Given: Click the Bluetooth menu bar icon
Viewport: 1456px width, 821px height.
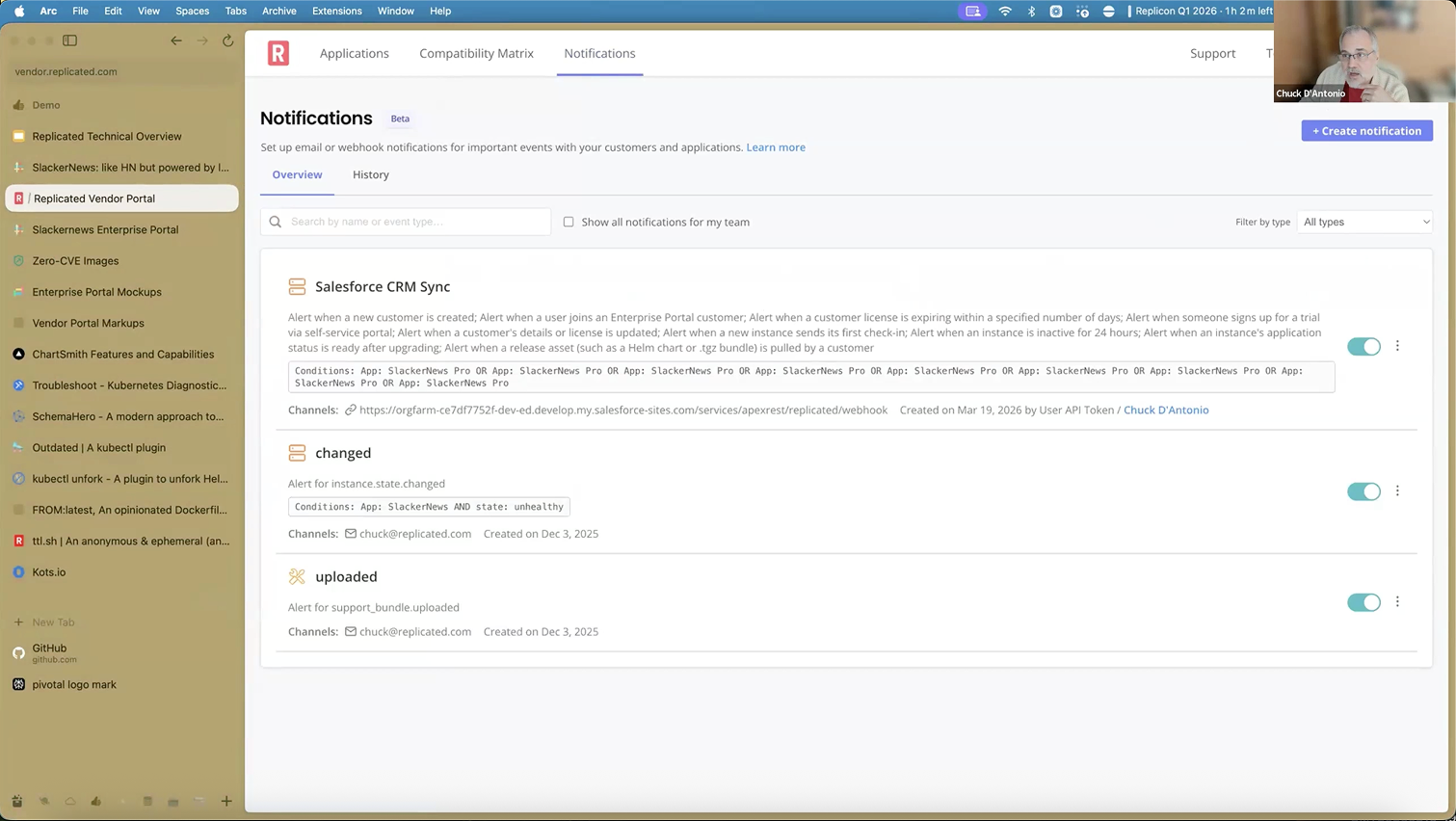Looking at the screenshot, I should click(1031, 11).
